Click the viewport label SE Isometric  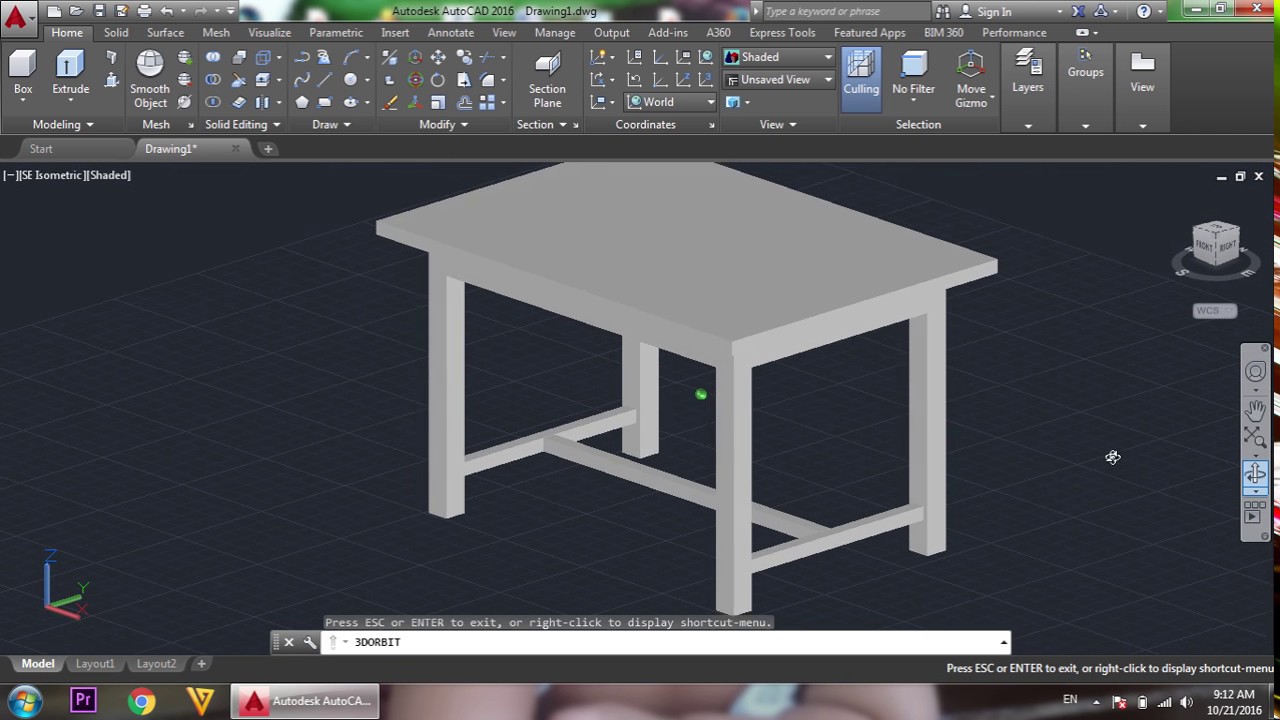point(51,175)
